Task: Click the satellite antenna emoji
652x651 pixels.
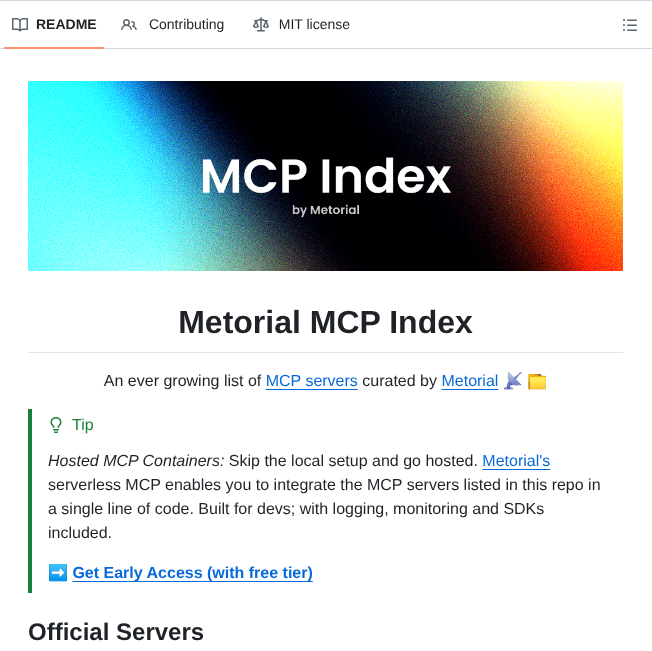Action: (x=513, y=381)
